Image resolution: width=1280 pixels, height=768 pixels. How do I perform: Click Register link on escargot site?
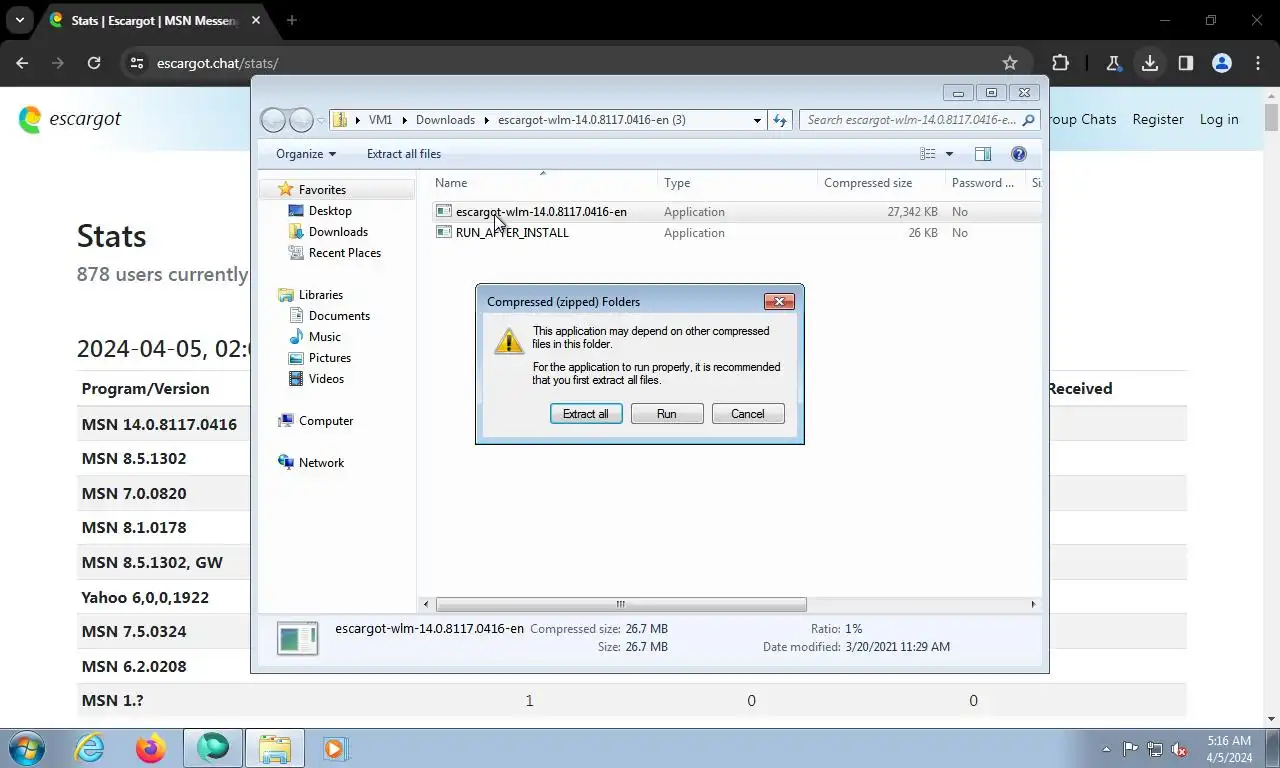tap(1158, 119)
